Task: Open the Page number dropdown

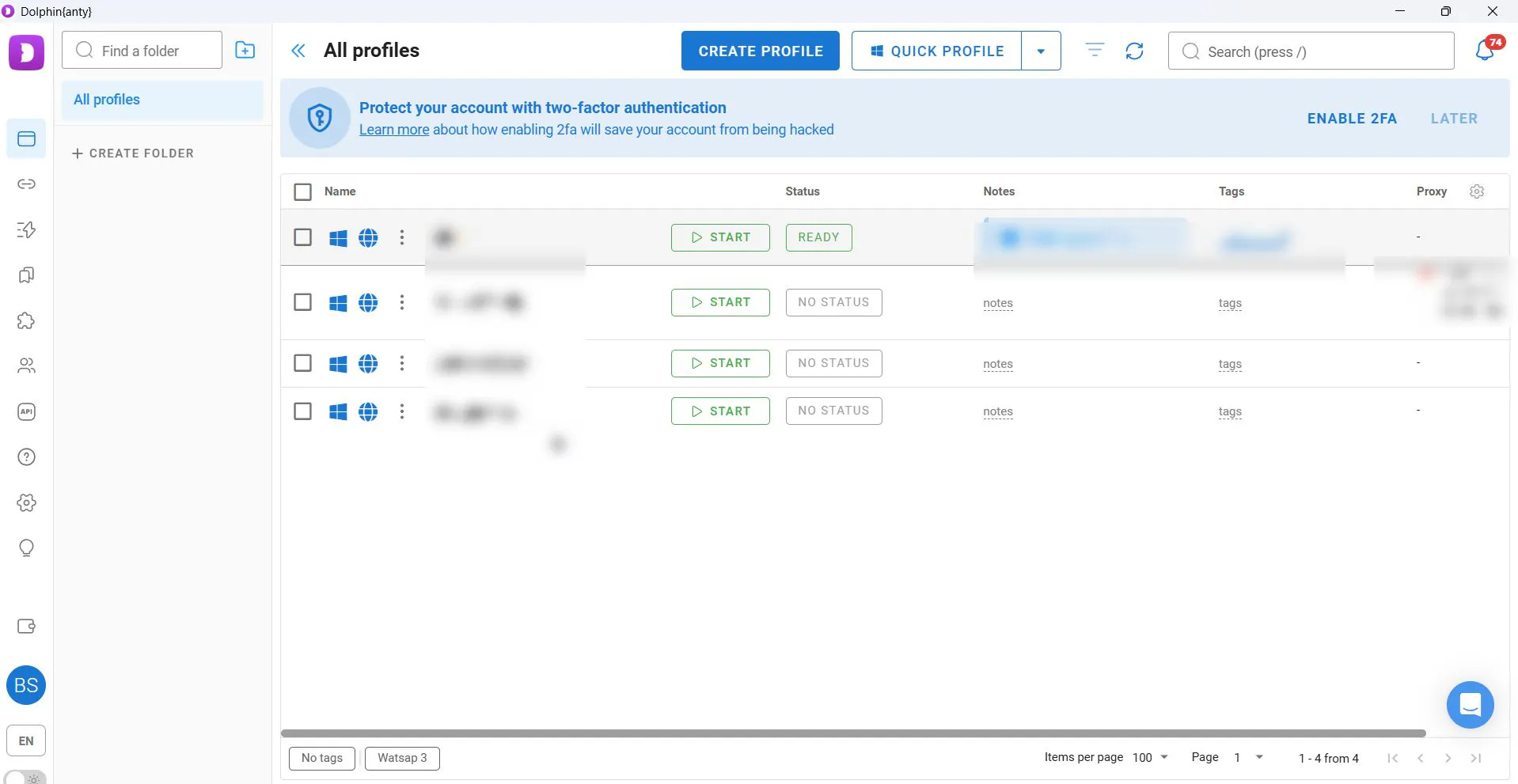Action: [1249, 757]
